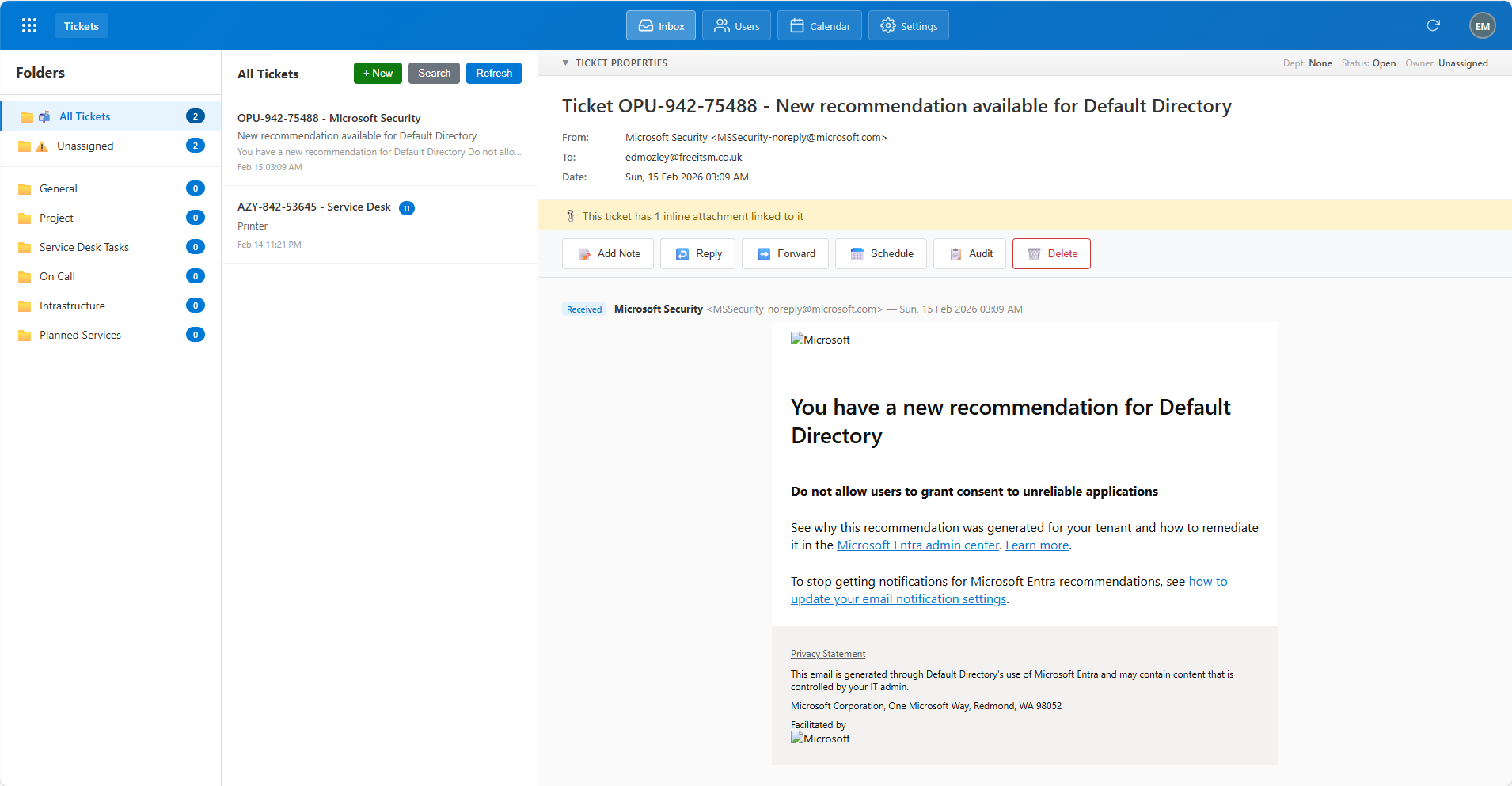The width and height of the screenshot is (1512, 786).
Task: Select the On Call folder
Action: pos(111,276)
